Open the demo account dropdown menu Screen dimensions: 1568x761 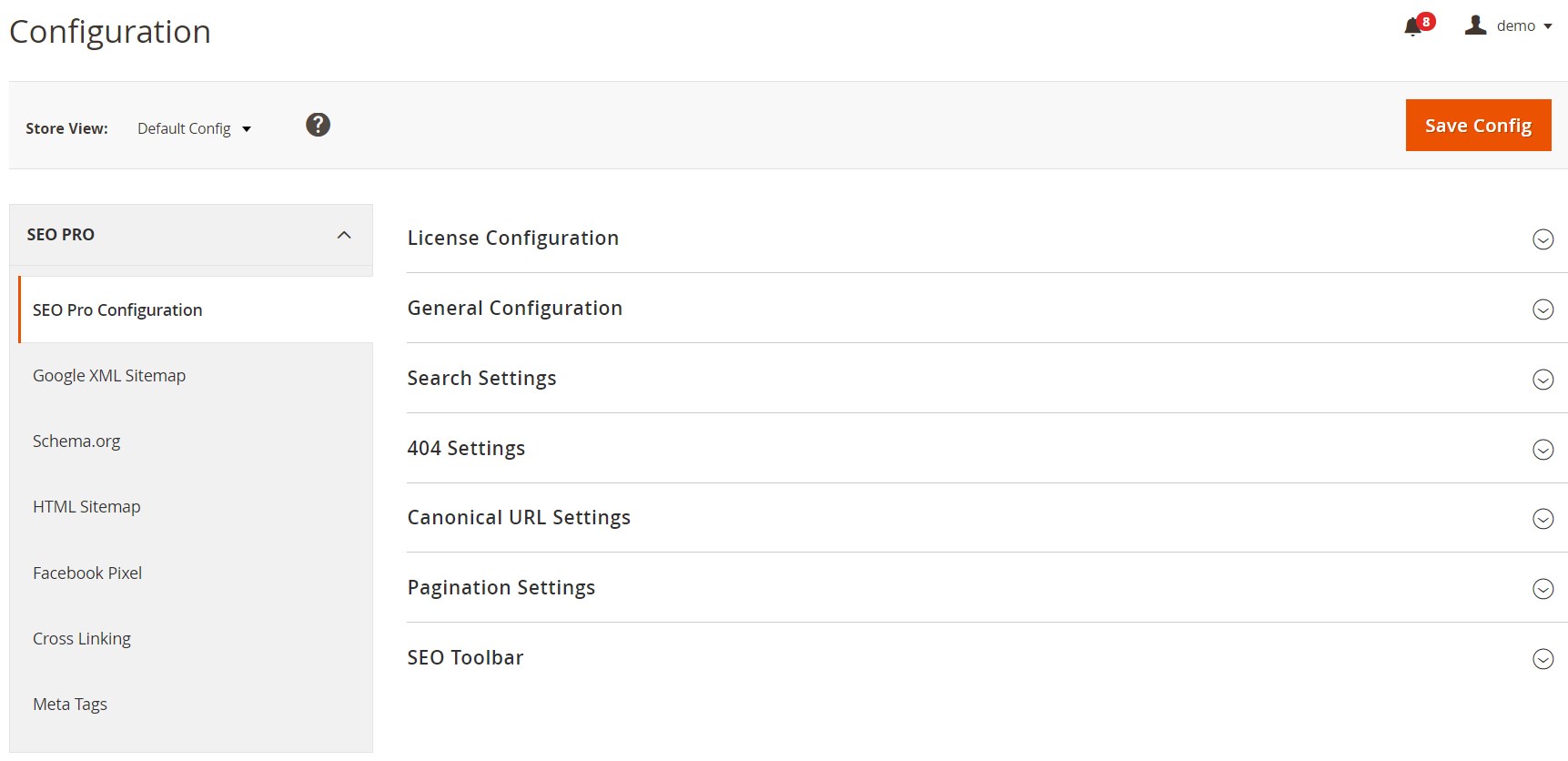click(x=1523, y=25)
